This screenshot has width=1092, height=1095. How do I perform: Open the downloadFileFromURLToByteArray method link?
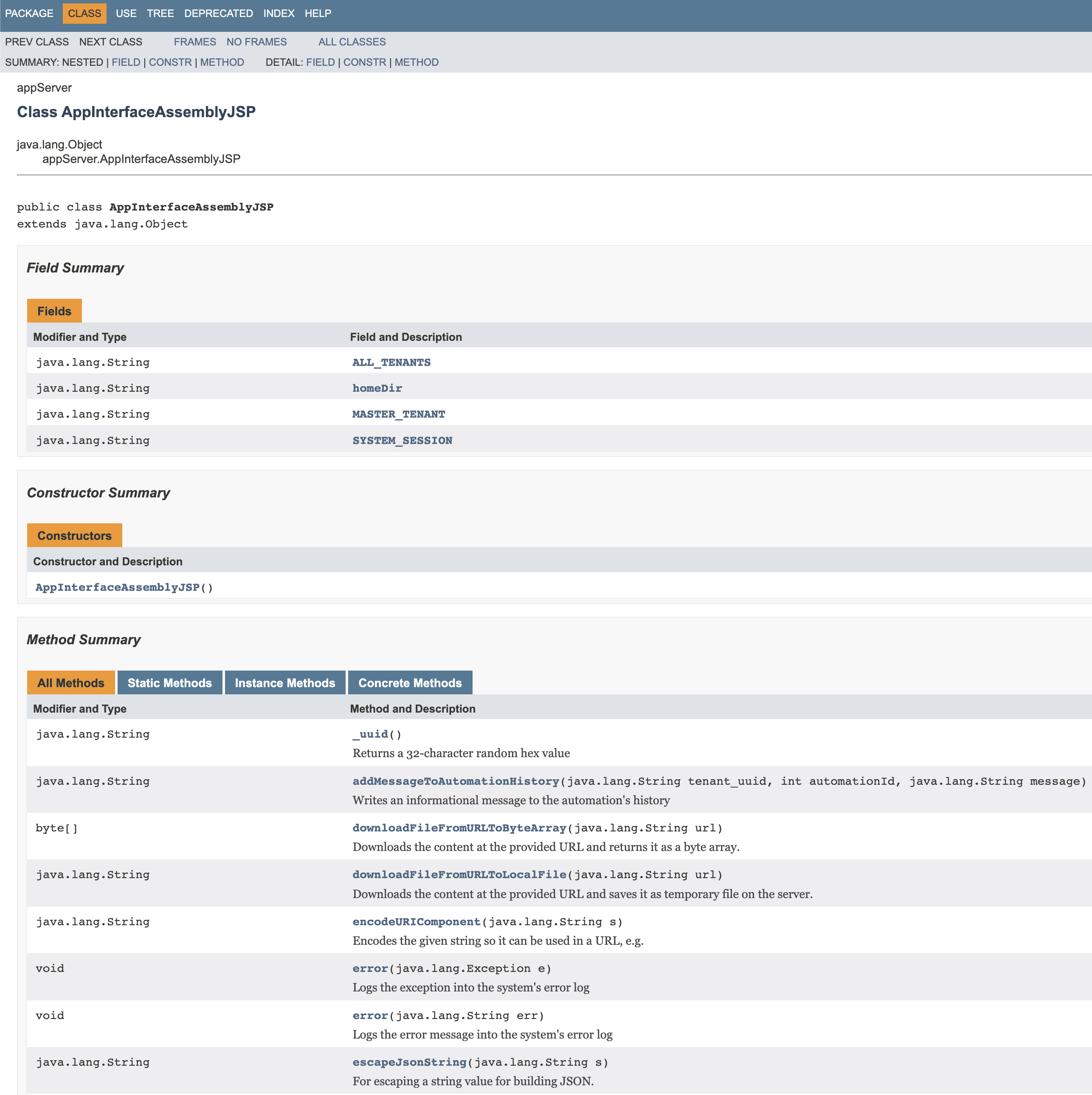point(459,828)
